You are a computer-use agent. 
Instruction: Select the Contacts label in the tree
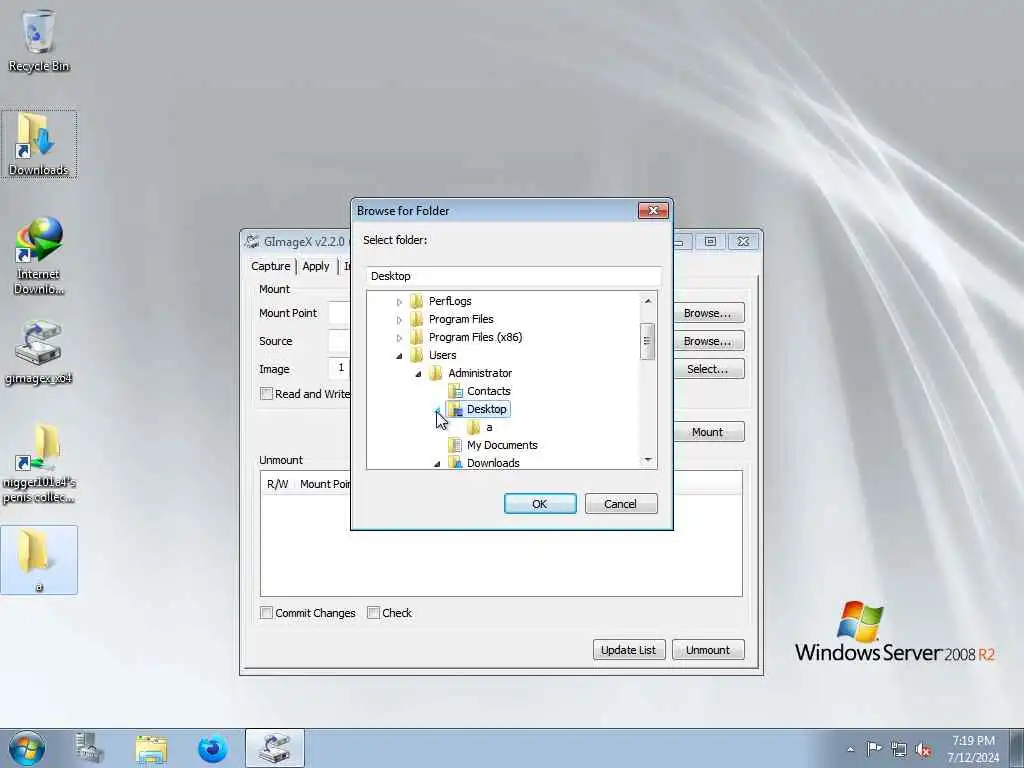coord(488,391)
